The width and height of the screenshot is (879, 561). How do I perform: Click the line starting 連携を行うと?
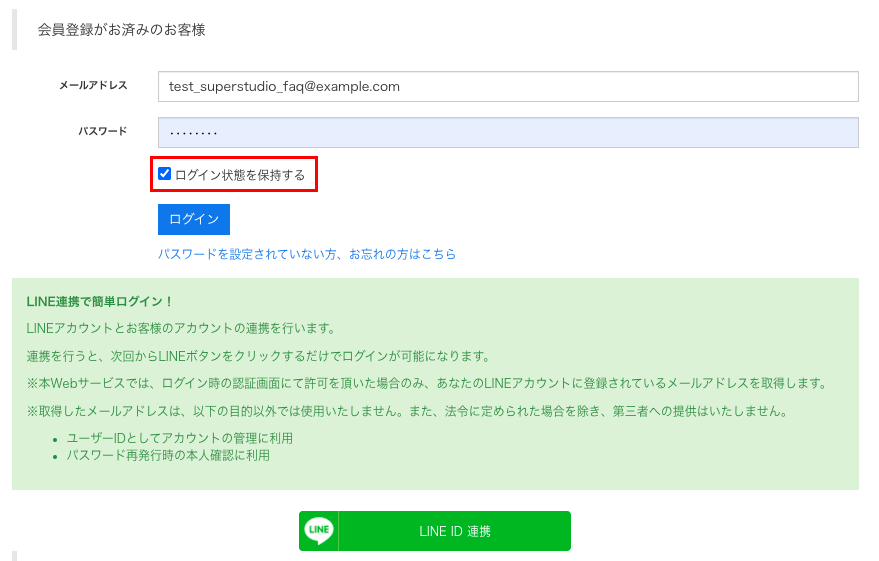click(258, 356)
